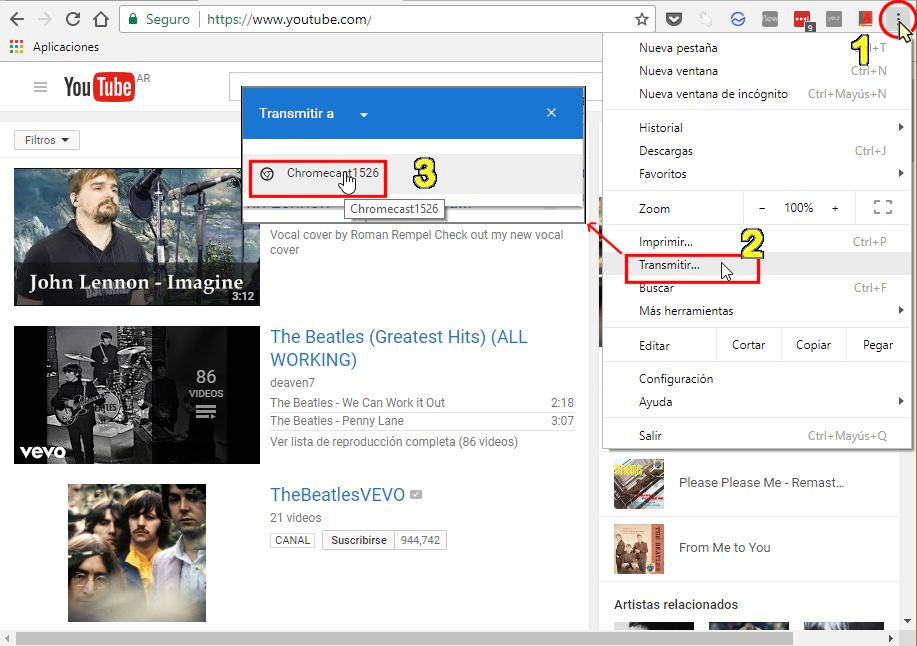The image size is (917, 646).
Task: Open the YouTube hamburger guide menu
Action: (40, 88)
